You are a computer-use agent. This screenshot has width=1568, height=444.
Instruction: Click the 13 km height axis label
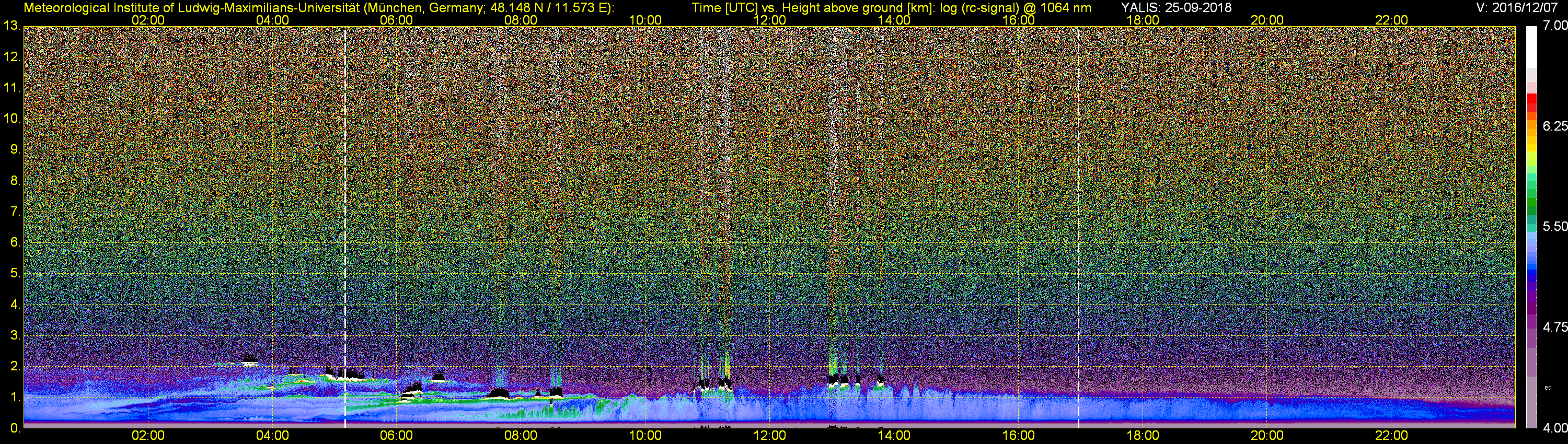(x=11, y=26)
